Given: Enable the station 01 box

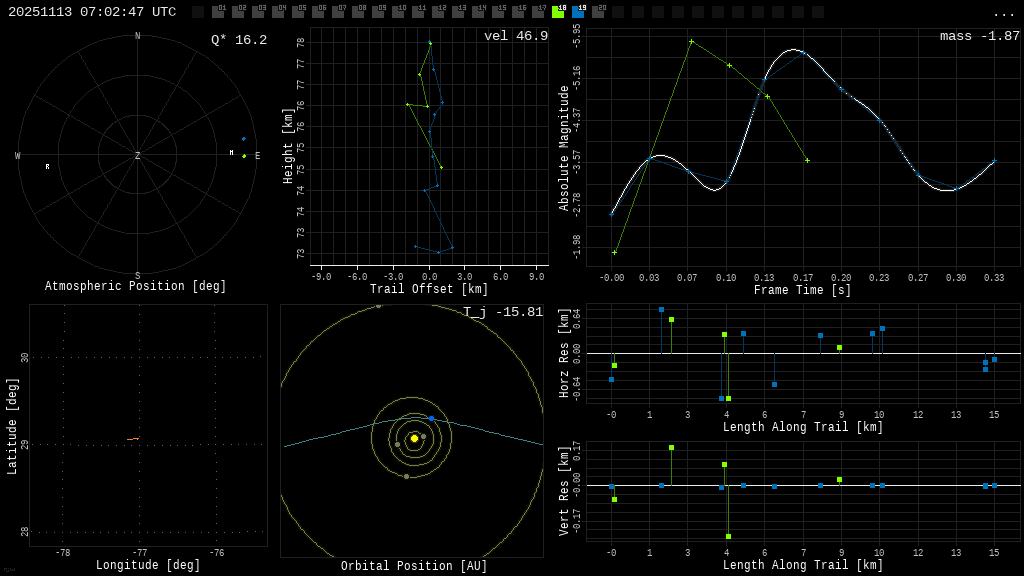Looking at the screenshot, I should [x=218, y=12].
